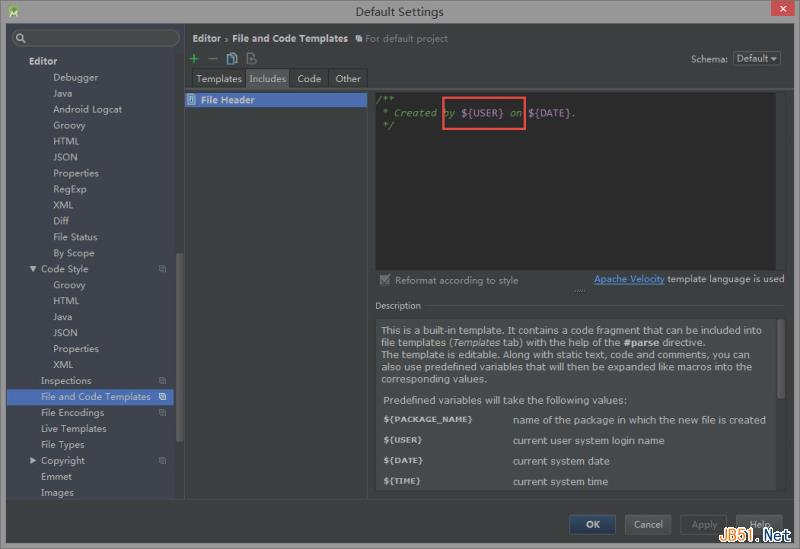
Task: Click project-level icon beside Inspections
Action: 162,380
